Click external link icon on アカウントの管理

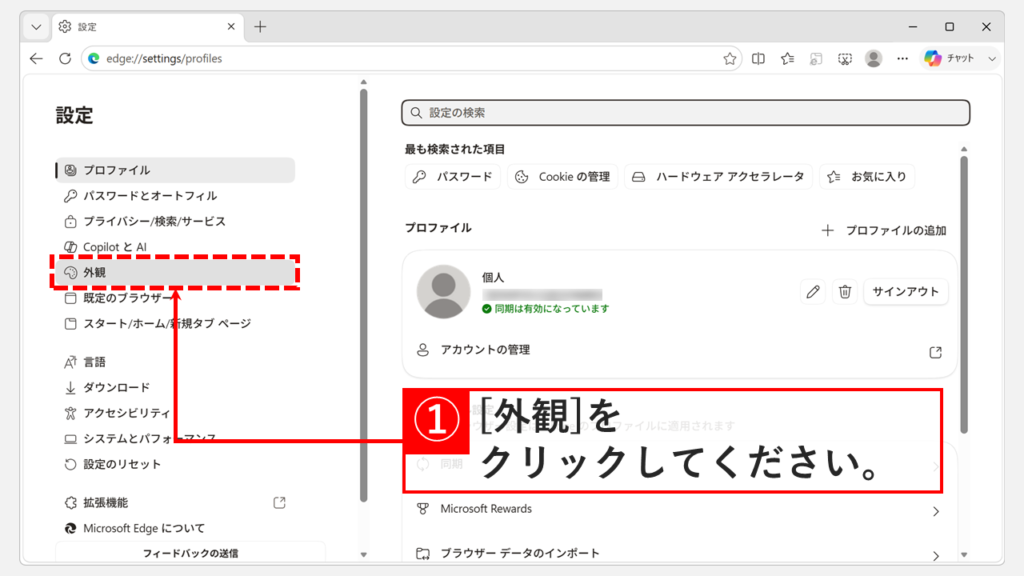point(935,352)
